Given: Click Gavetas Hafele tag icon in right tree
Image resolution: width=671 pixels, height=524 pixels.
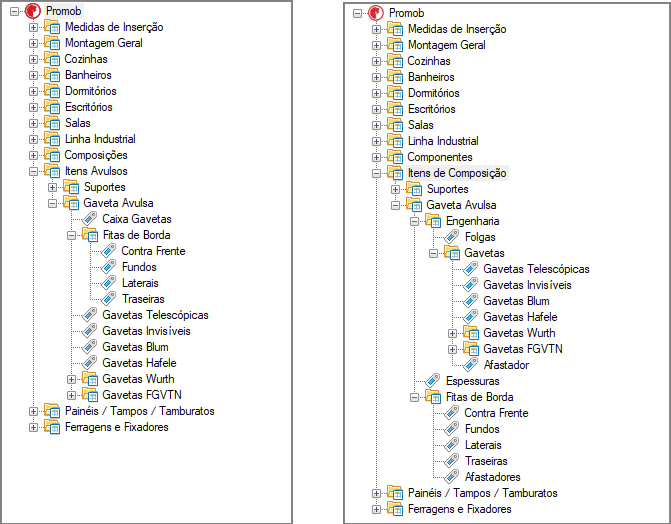Looking at the screenshot, I should click(471, 317).
